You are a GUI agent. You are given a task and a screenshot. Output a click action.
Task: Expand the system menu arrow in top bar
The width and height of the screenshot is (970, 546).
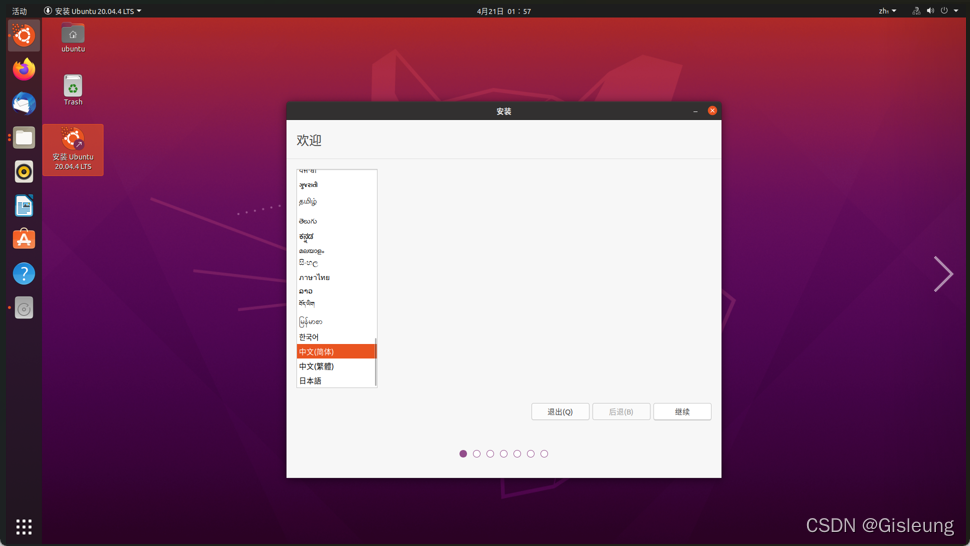pos(956,11)
